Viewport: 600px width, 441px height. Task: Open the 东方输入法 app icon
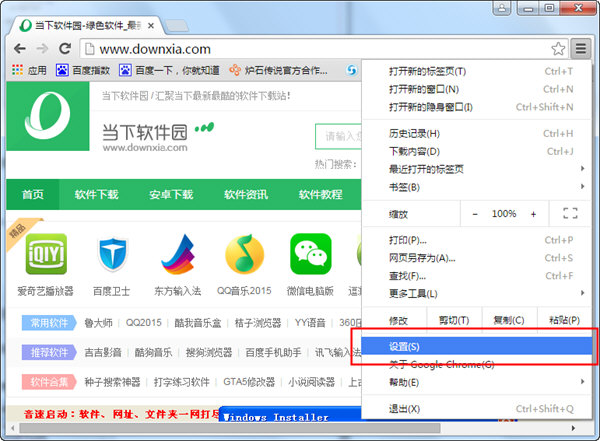(178, 254)
